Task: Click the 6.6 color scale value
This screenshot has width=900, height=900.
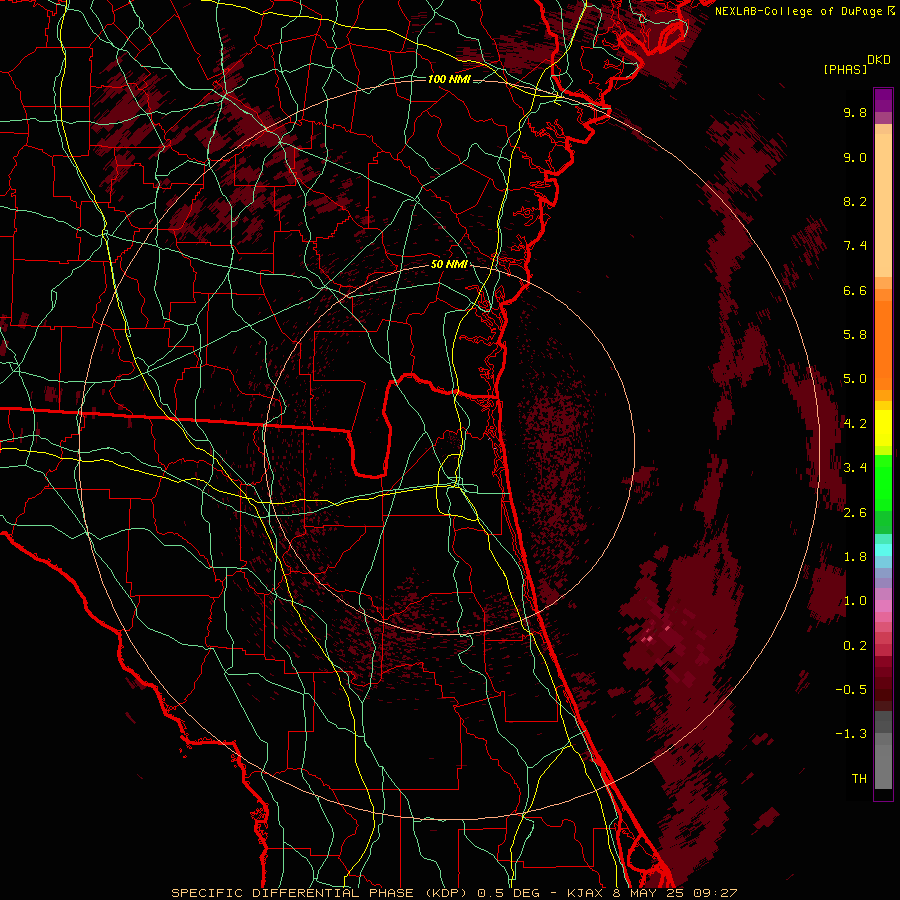Action: (x=855, y=290)
